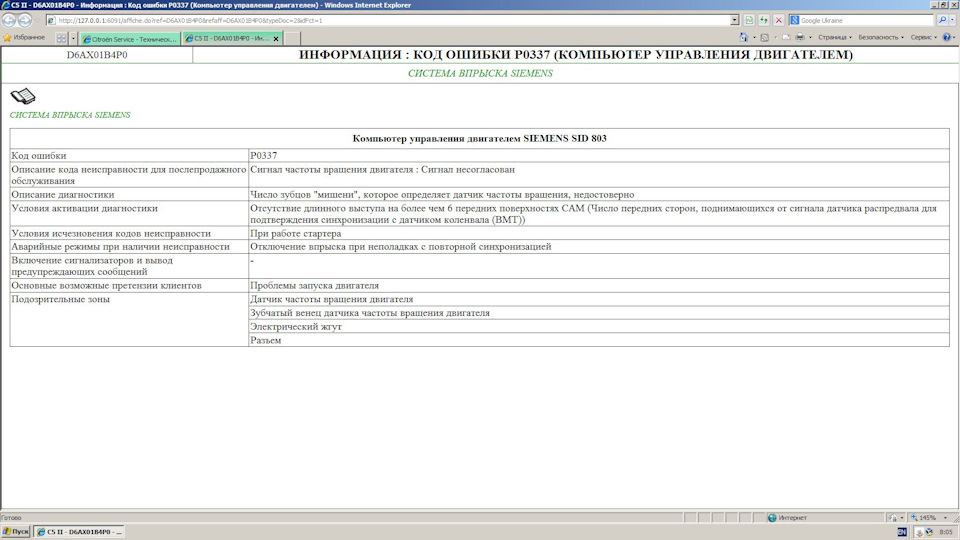Click into the URL address field
This screenshot has height=540, width=960.
392,20
